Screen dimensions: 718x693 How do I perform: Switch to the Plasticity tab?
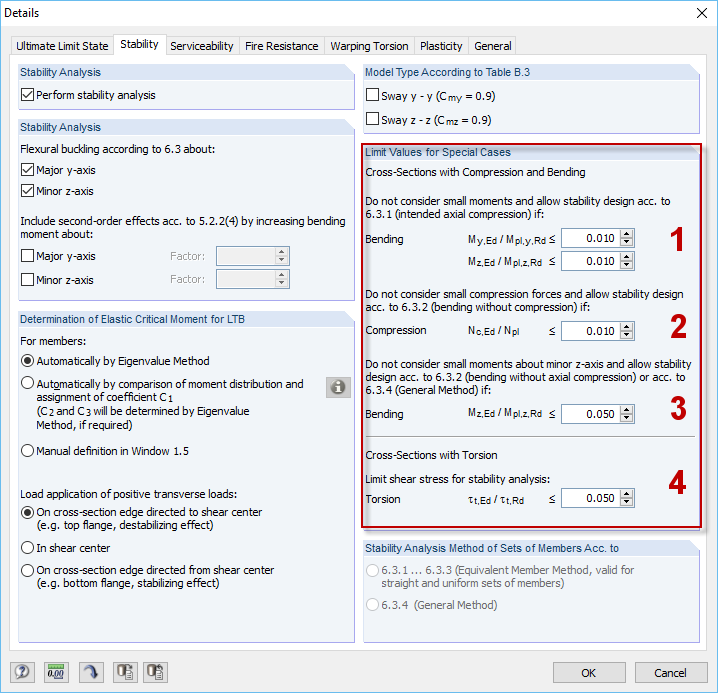[441, 46]
